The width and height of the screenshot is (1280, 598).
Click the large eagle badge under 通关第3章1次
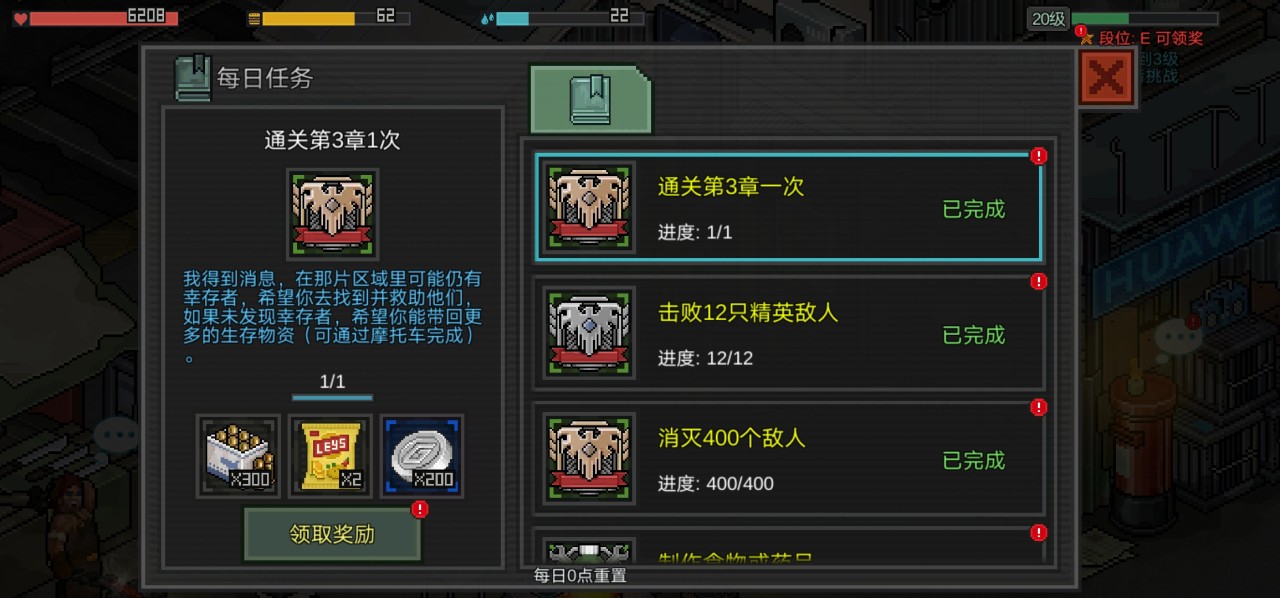(332, 214)
